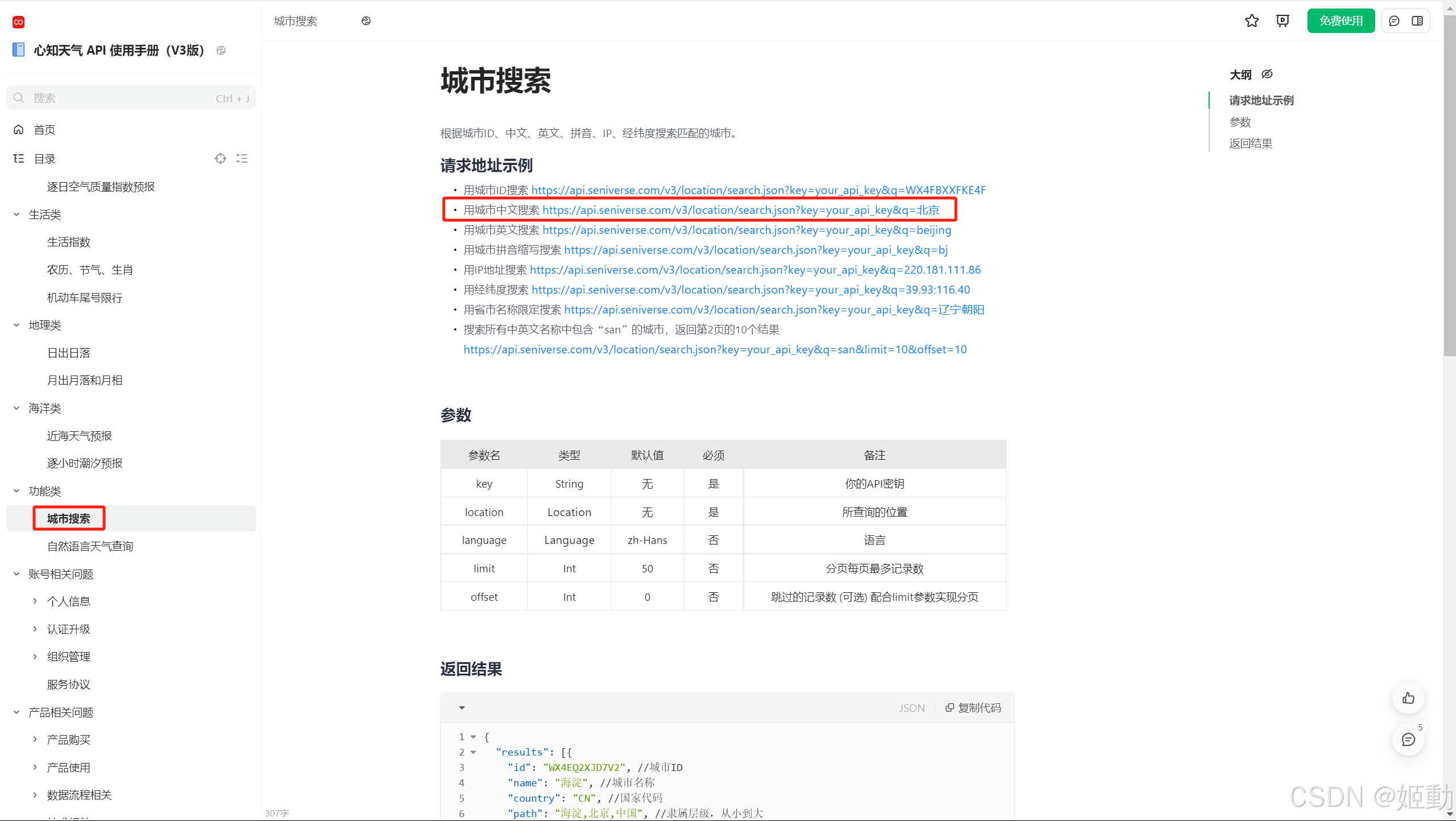Expand the 个人信息 section
This screenshot has height=821, width=1456.
(35, 601)
